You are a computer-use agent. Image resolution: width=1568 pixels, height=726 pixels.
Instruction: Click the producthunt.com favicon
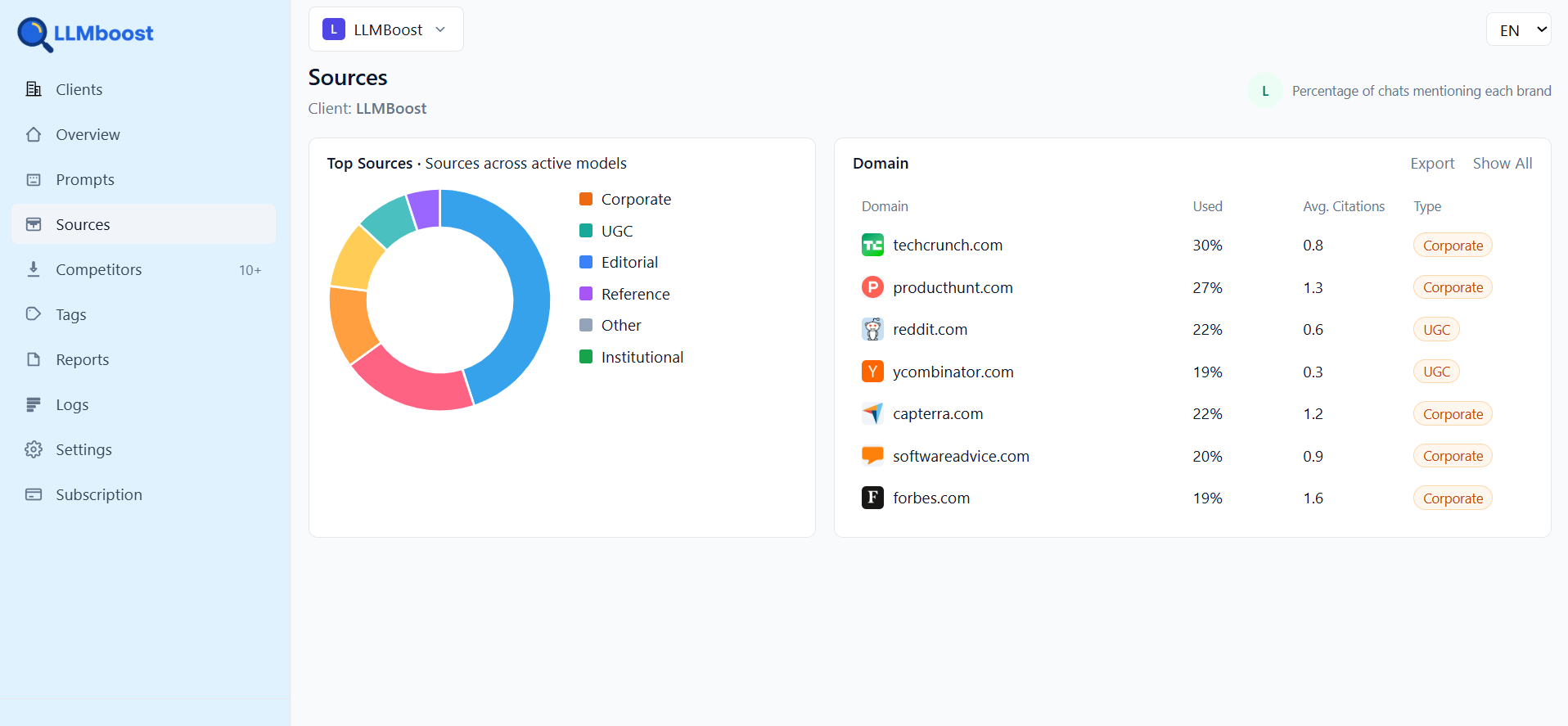872,287
